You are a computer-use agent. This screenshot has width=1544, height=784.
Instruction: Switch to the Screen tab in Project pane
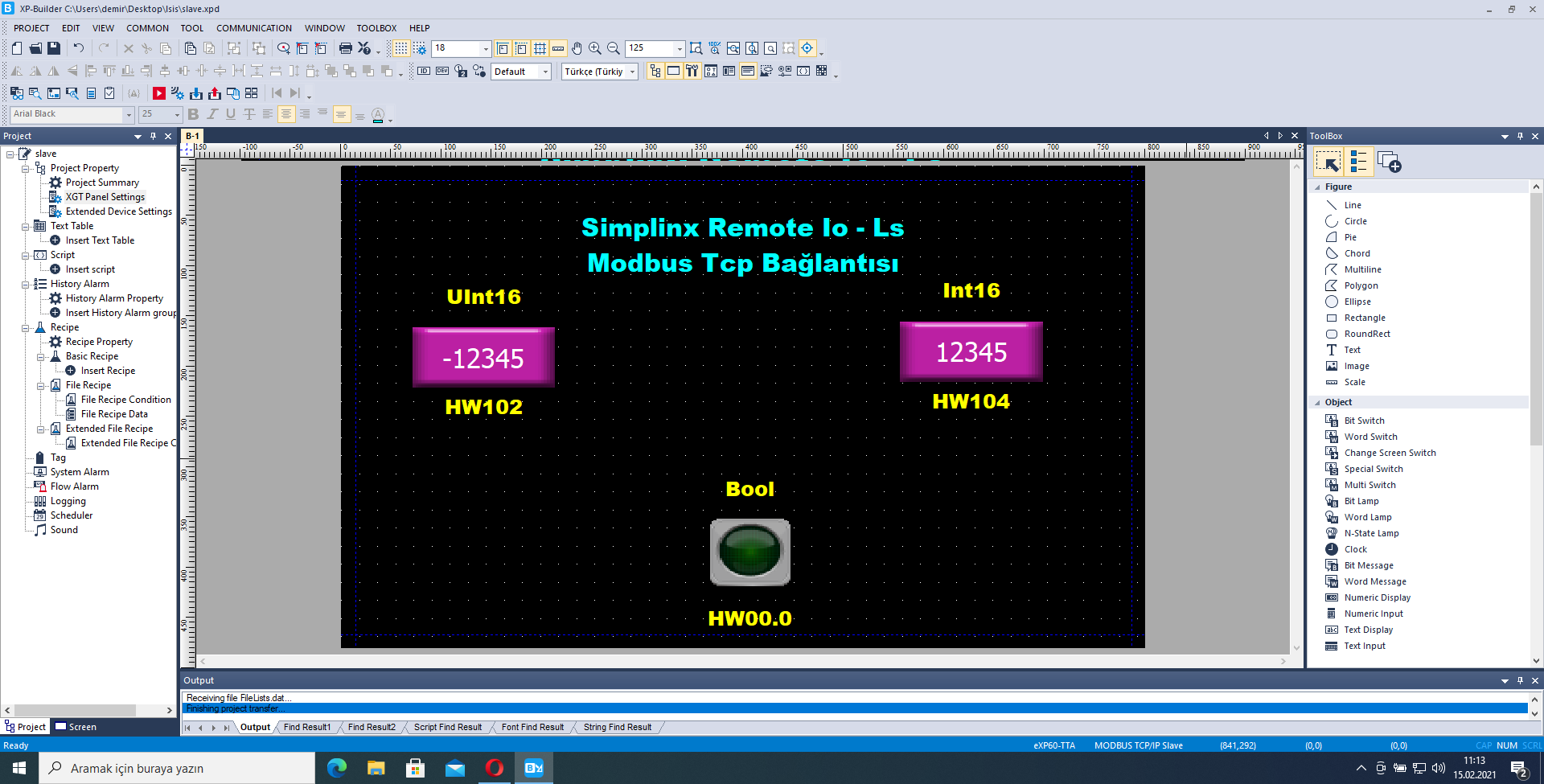click(x=76, y=727)
